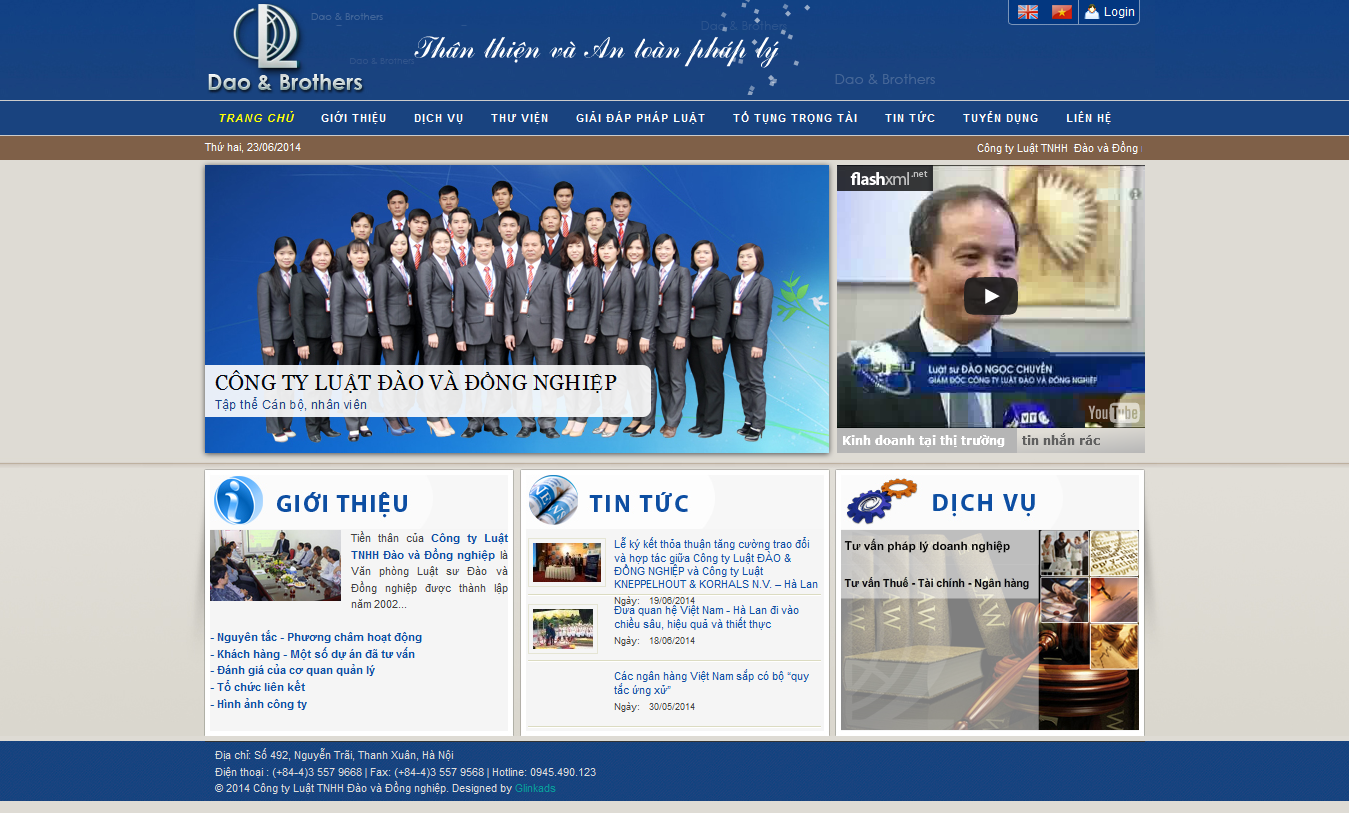Click the user silhouette icon beside Login
This screenshot has height=813, width=1349.
(1090, 12)
